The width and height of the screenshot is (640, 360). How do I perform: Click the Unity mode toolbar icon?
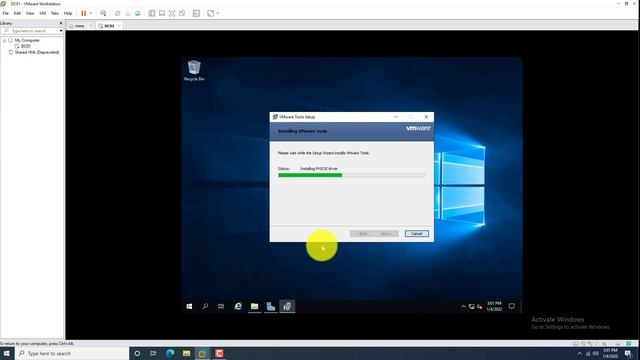click(x=182, y=13)
